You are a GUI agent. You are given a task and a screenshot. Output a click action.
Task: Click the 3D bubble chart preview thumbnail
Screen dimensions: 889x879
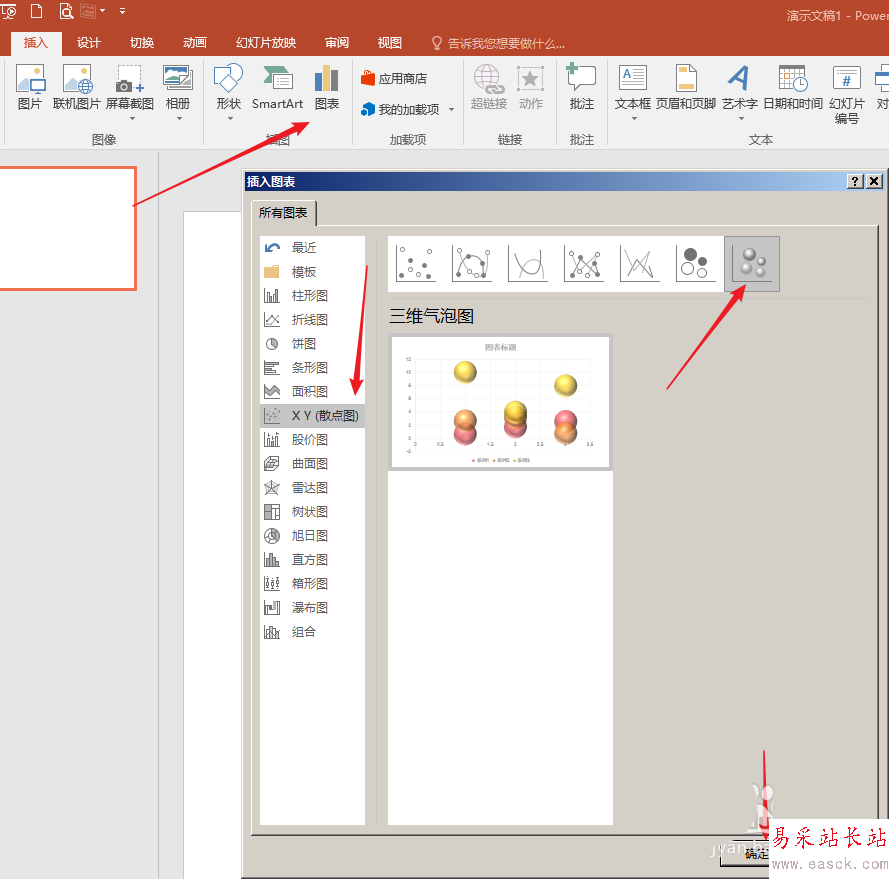[x=500, y=402]
